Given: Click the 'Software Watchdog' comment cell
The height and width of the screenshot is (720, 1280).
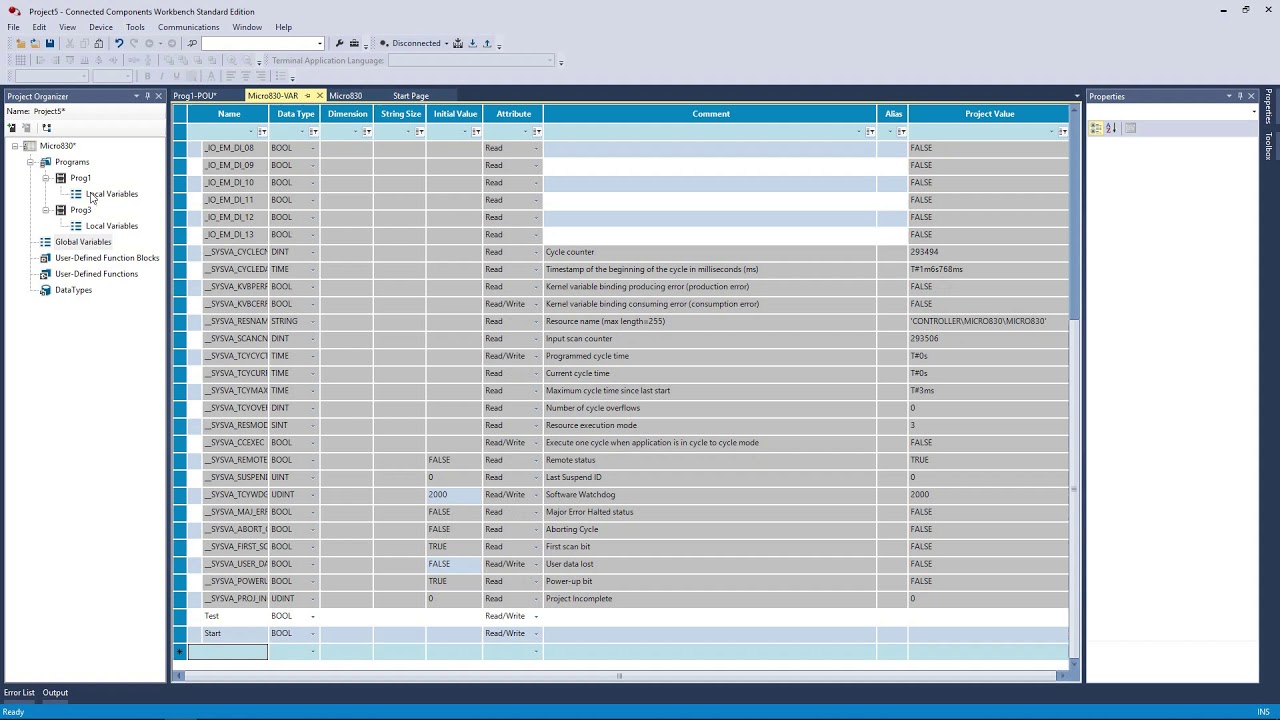Looking at the screenshot, I should [x=711, y=495].
